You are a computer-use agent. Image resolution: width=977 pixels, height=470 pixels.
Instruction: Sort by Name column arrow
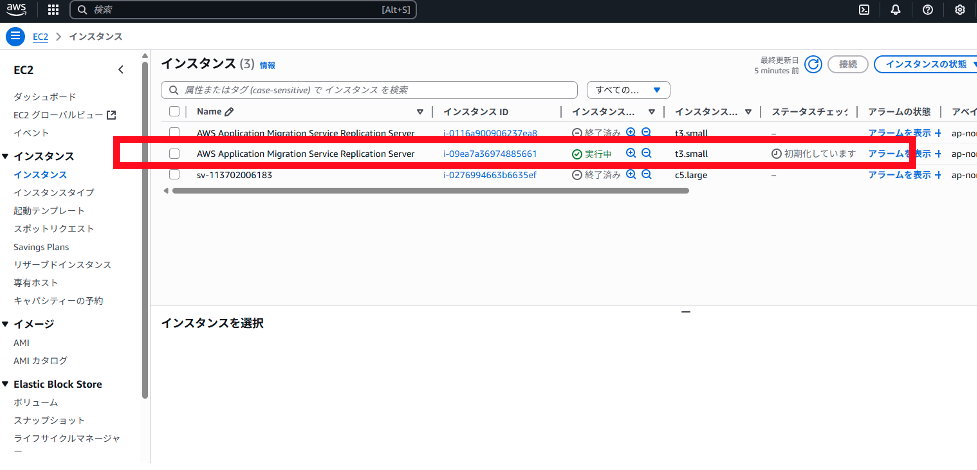point(420,112)
